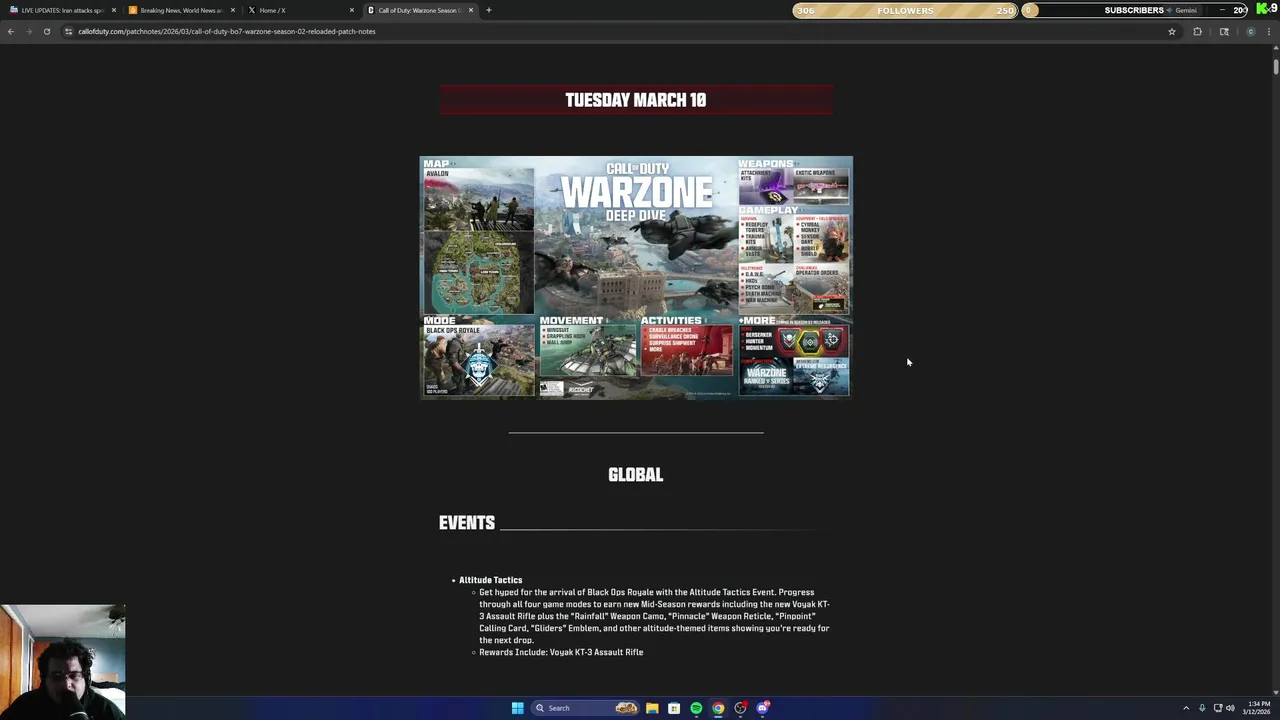Open a new browser tab
The height and width of the screenshot is (720, 1280).
[488, 10]
